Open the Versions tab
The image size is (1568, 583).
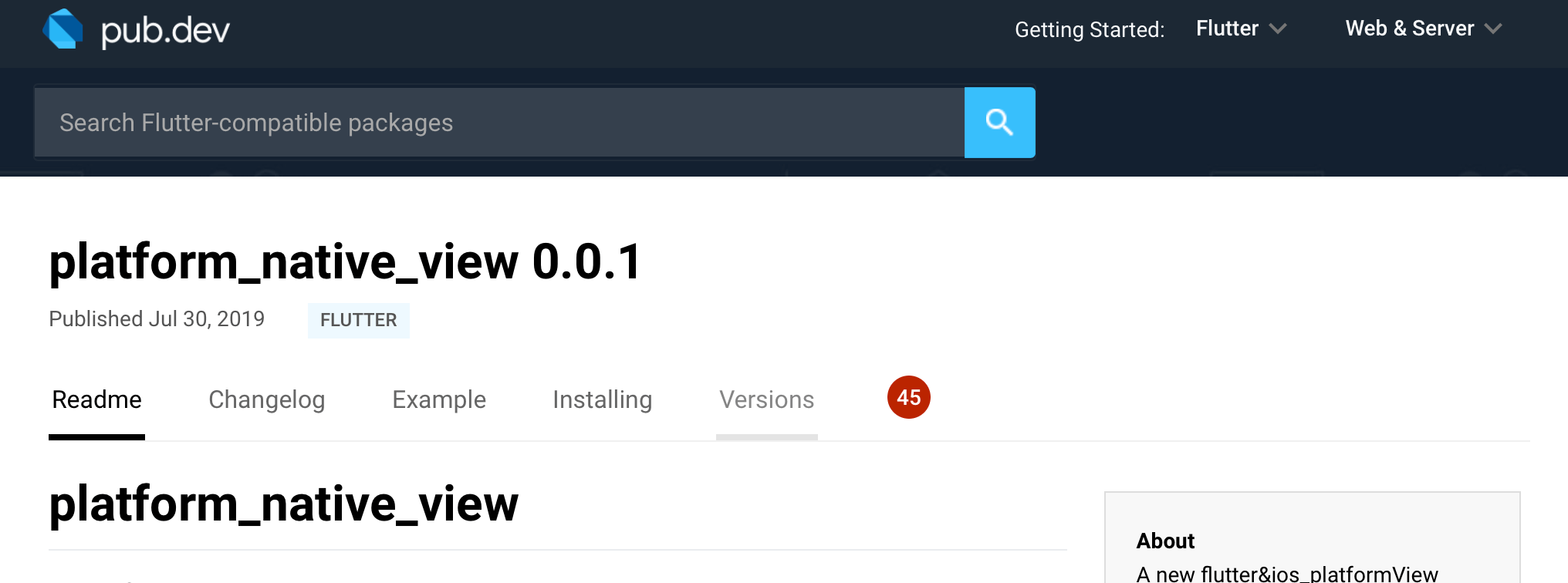(x=767, y=399)
